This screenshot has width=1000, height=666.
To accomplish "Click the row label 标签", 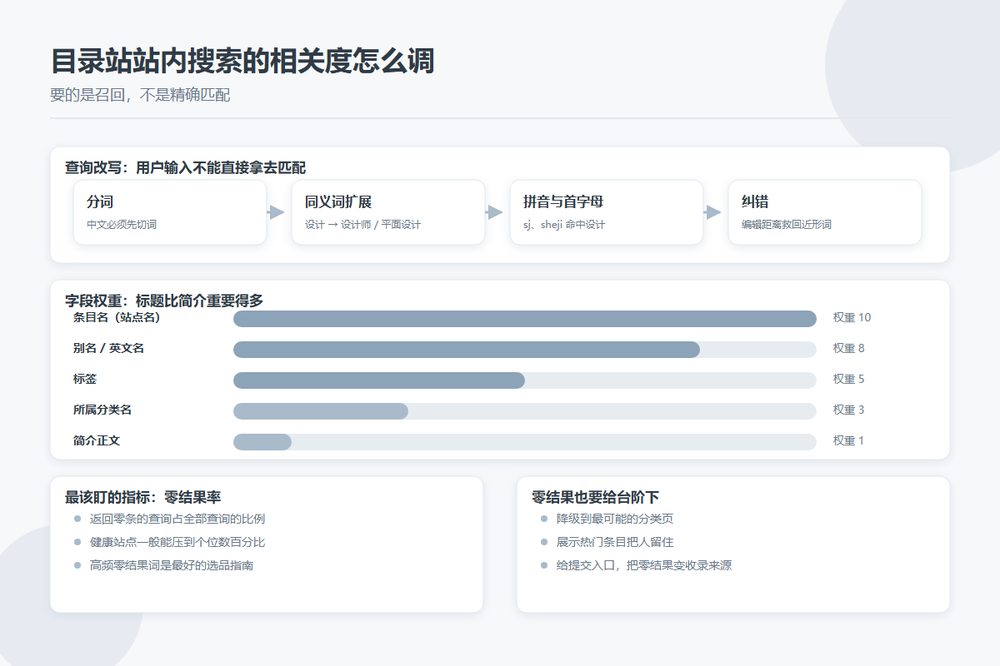I will 85,379.
